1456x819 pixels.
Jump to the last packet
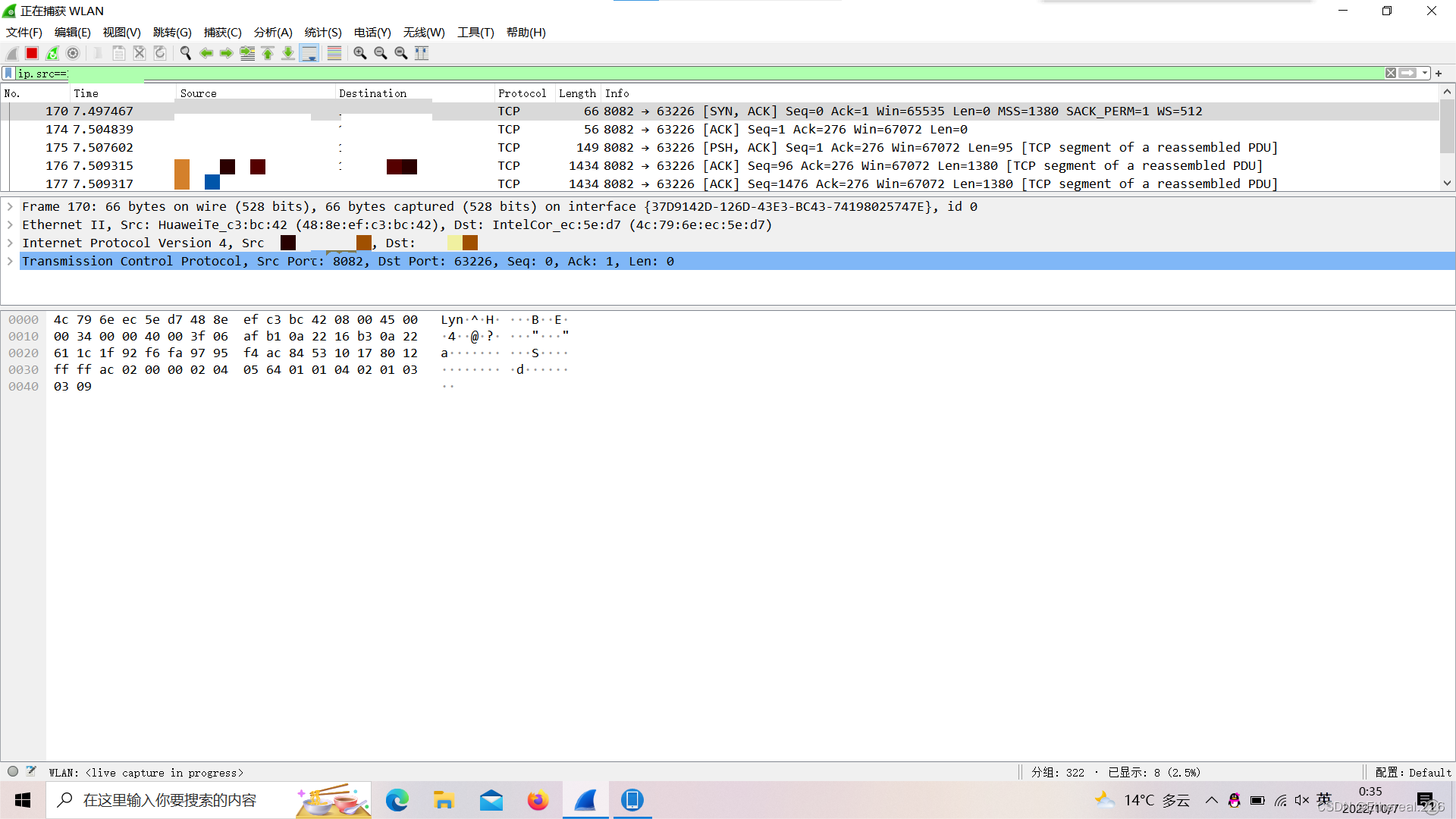[x=288, y=53]
